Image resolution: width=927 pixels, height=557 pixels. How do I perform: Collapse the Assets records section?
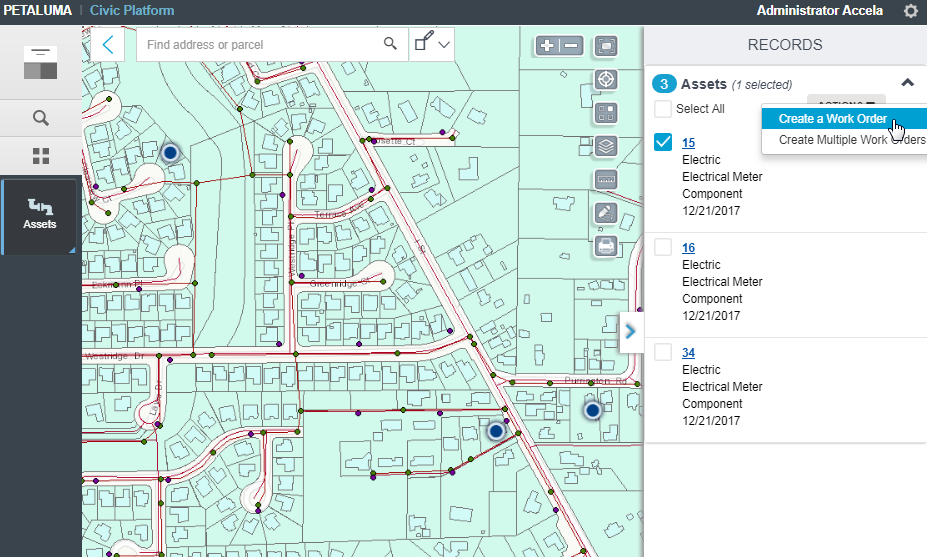tap(907, 83)
